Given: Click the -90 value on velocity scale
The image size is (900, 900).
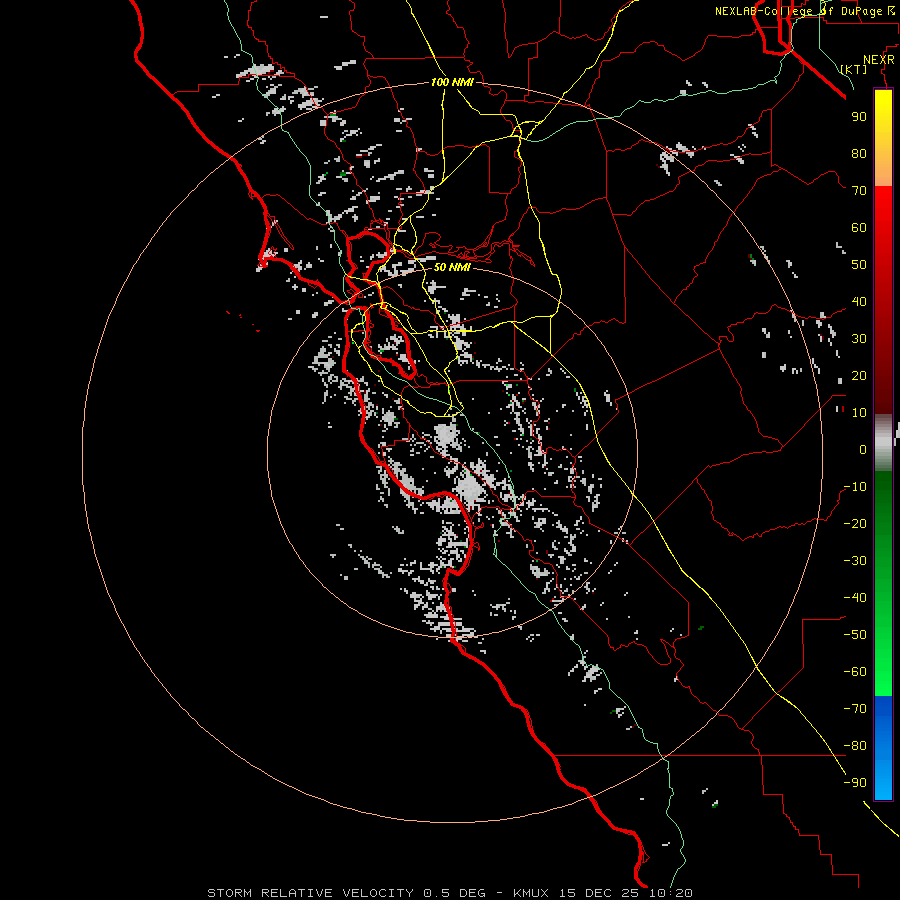Looking at the screenshot, I should [855, 783].
